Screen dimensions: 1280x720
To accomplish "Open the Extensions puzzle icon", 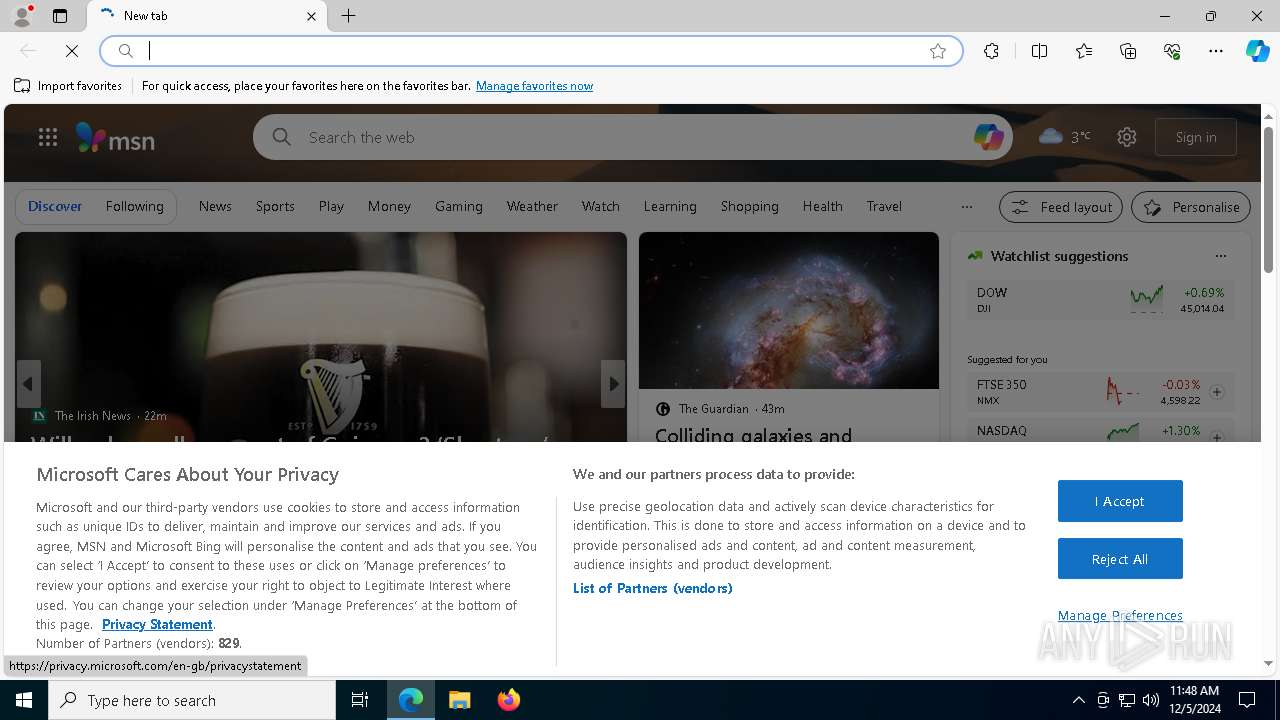I will point(991,51).
